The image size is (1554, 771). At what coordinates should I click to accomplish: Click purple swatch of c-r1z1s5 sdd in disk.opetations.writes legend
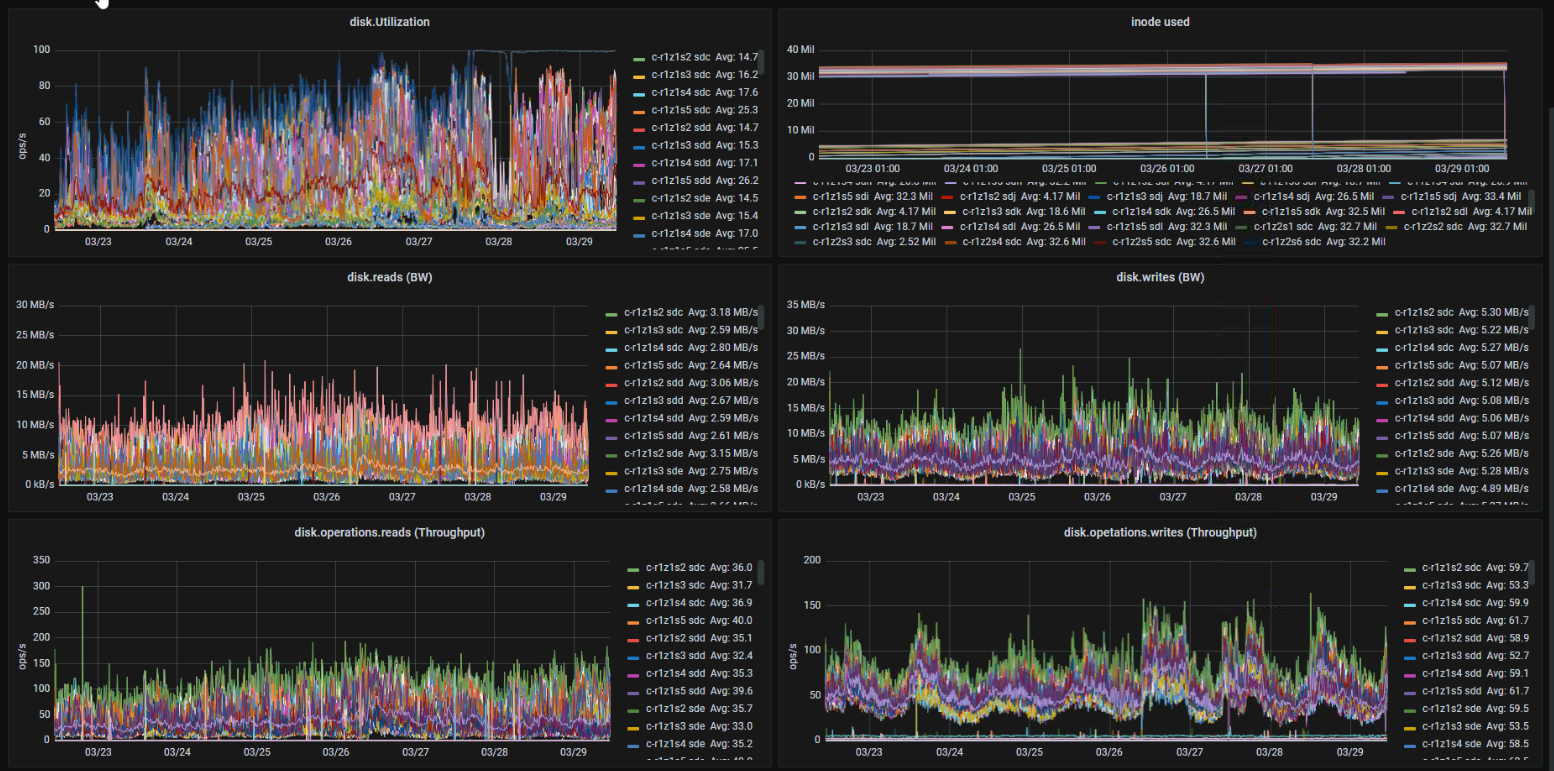click(1410, 691)
